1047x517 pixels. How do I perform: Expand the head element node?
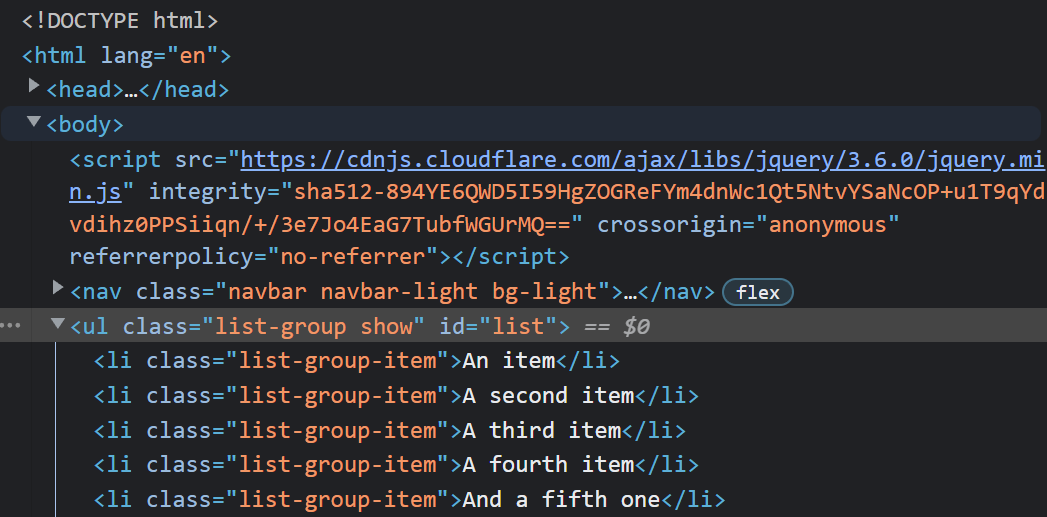pyautogui.click(x=34, y=85)
